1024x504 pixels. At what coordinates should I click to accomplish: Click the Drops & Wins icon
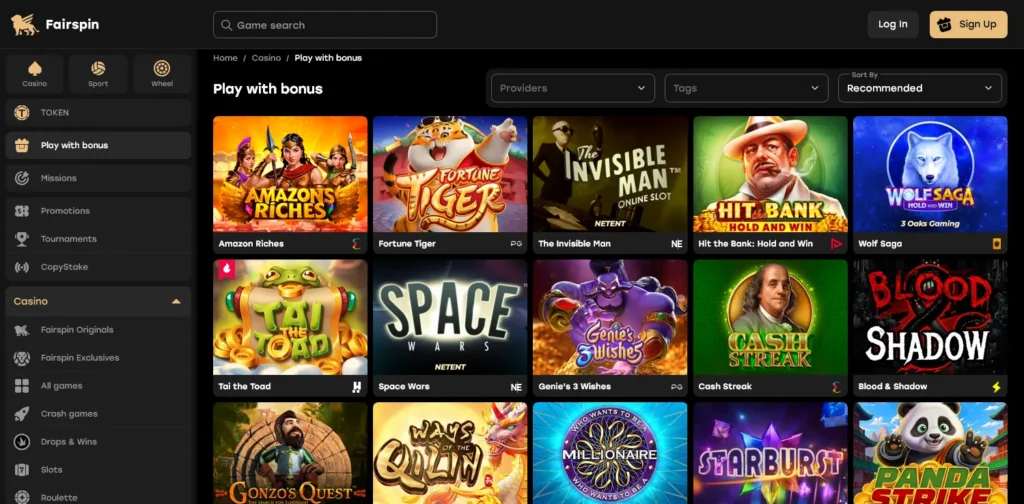click(x=22, y=442)
